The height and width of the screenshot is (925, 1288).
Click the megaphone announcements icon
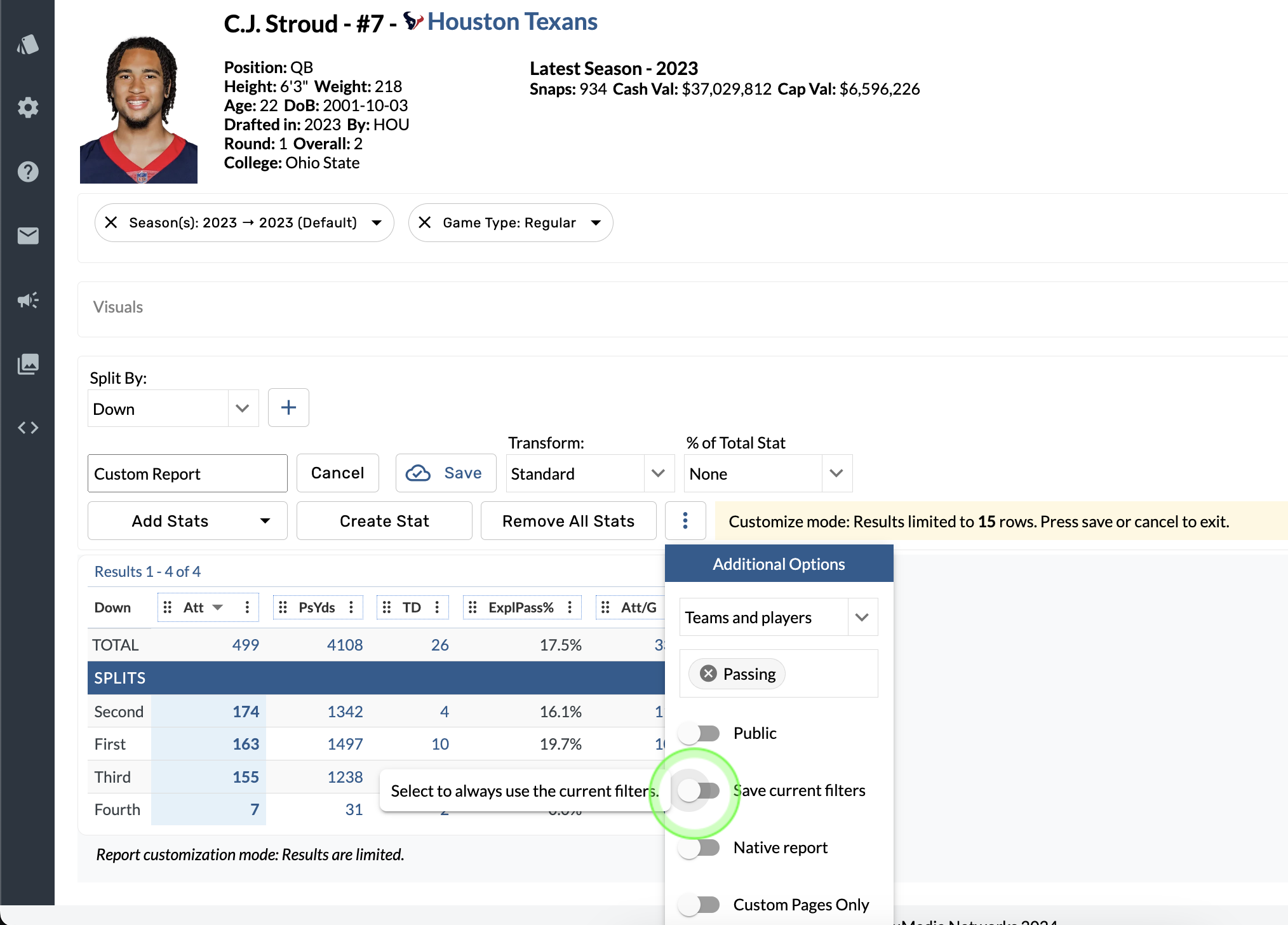[28, 300]
